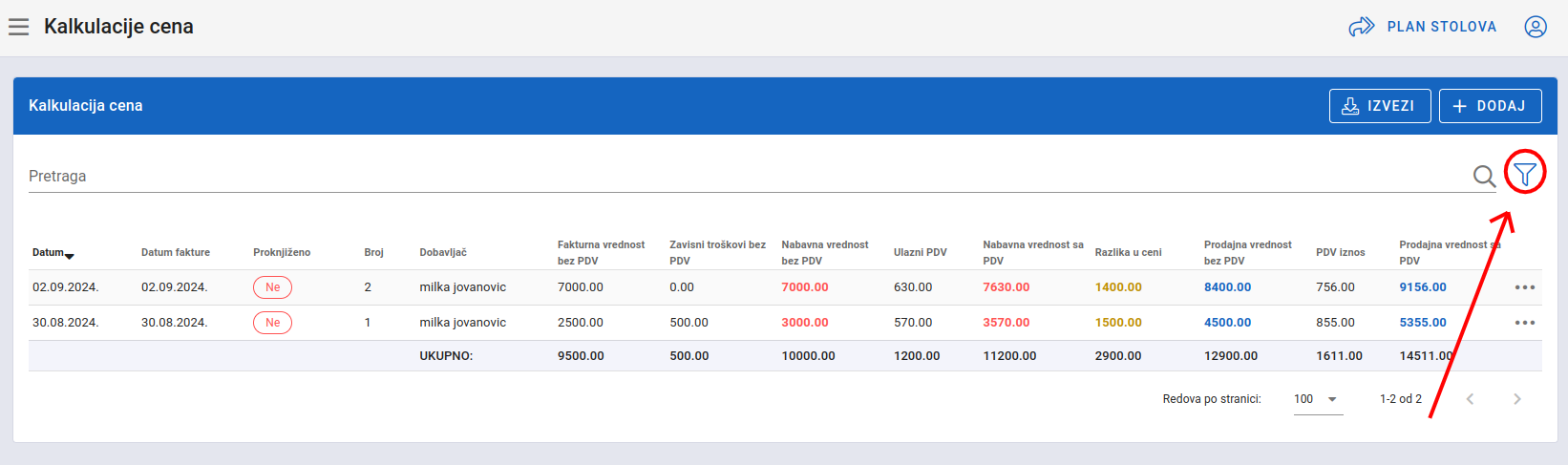Click the value 1500.00 price difference

[1118, 323]
